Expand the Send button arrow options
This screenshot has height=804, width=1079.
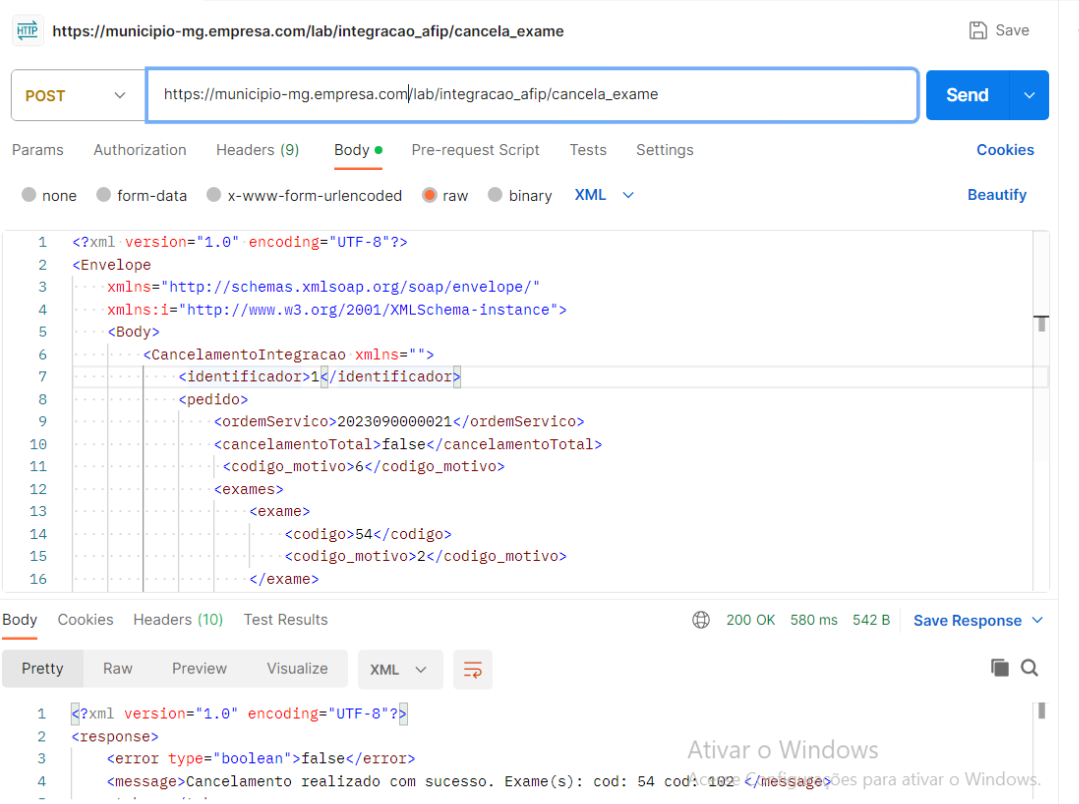point(1029,95)
